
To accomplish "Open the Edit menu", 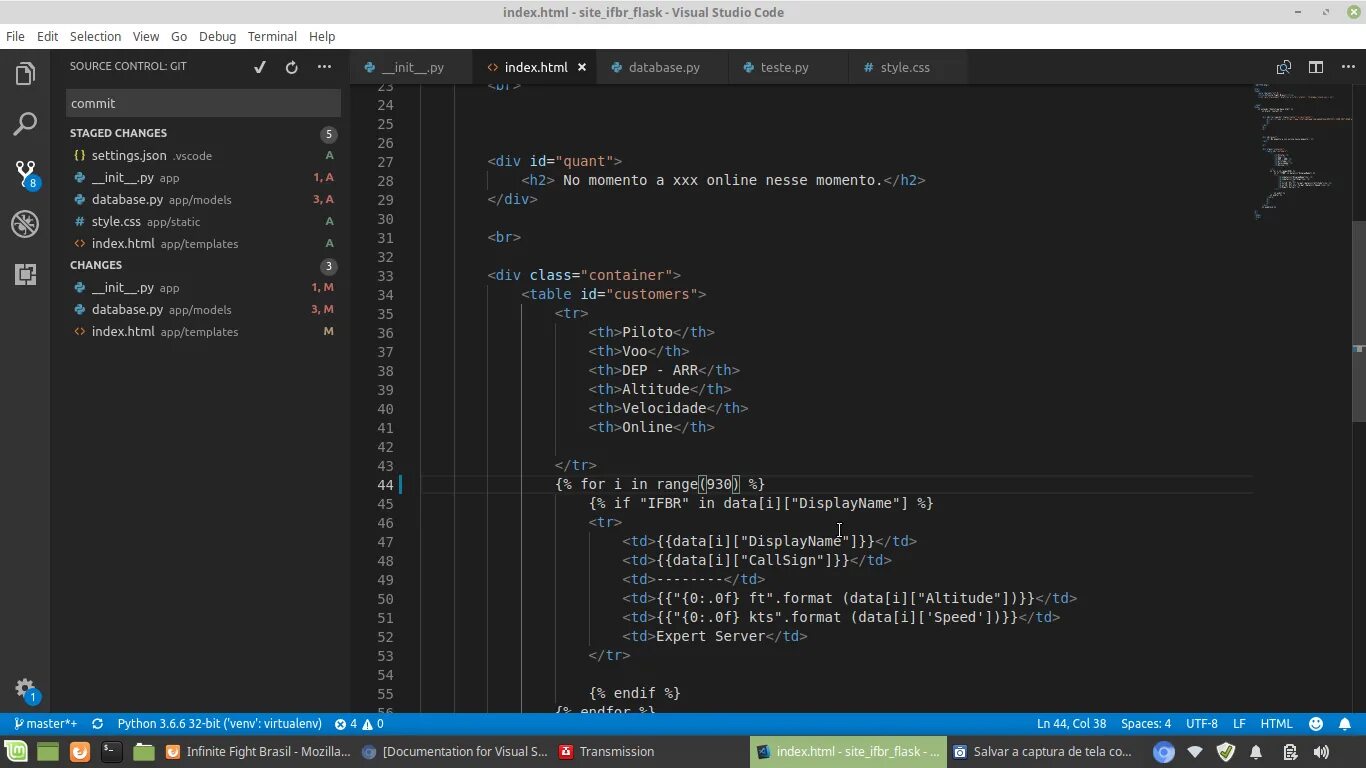I will pos(47,36).
